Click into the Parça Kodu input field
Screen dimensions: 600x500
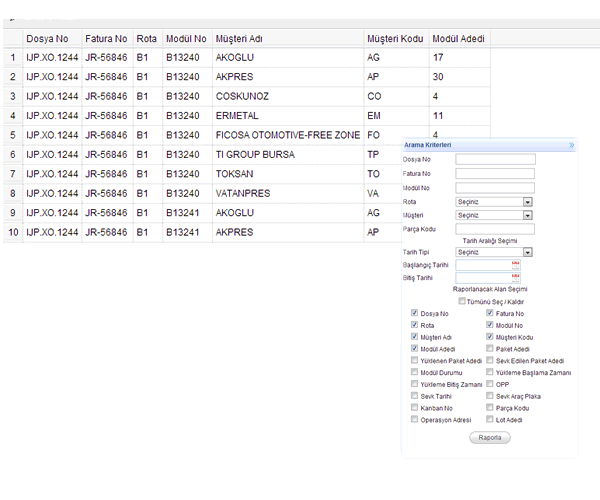point(495,229)
